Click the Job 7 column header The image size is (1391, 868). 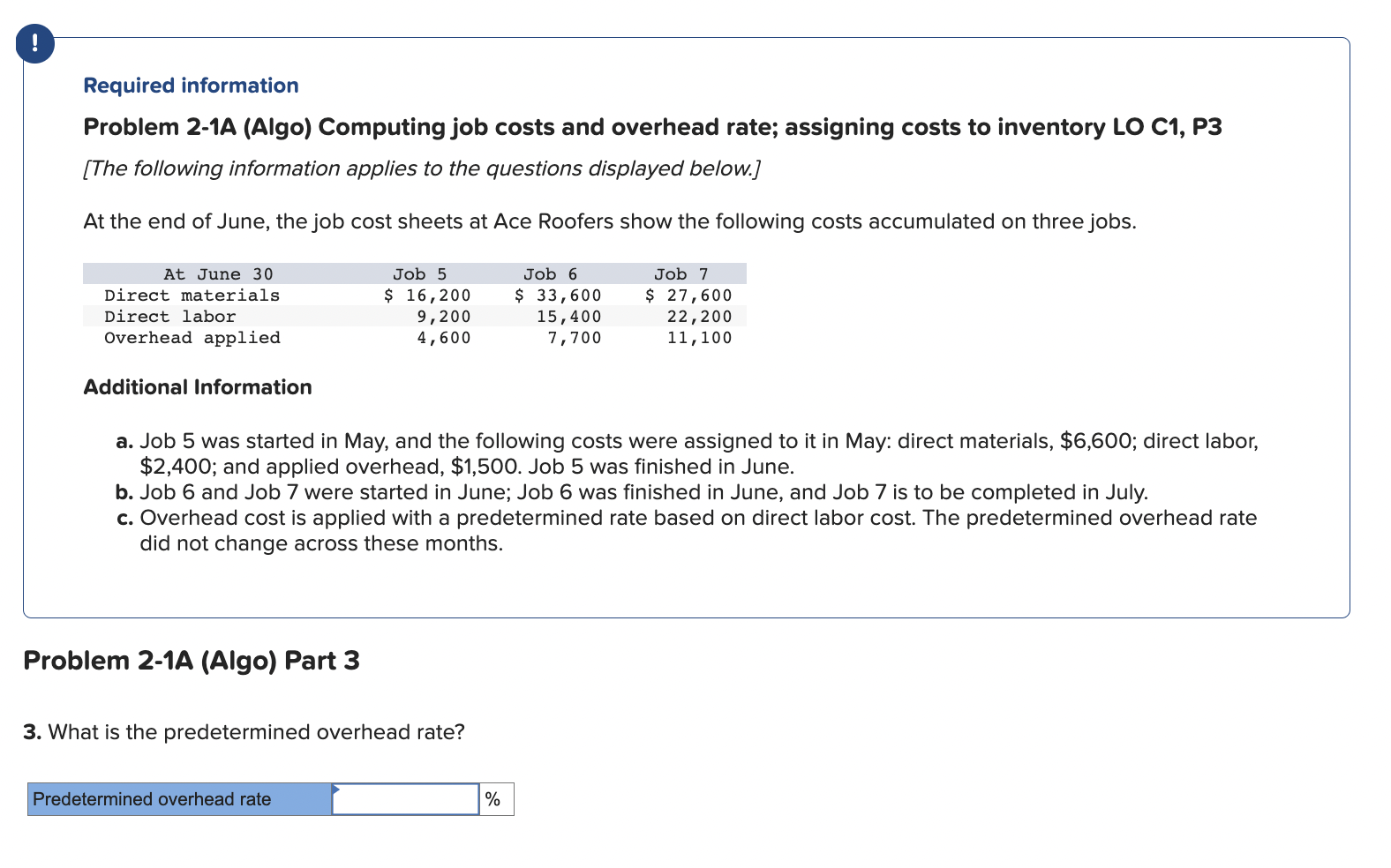coord(680,273)
